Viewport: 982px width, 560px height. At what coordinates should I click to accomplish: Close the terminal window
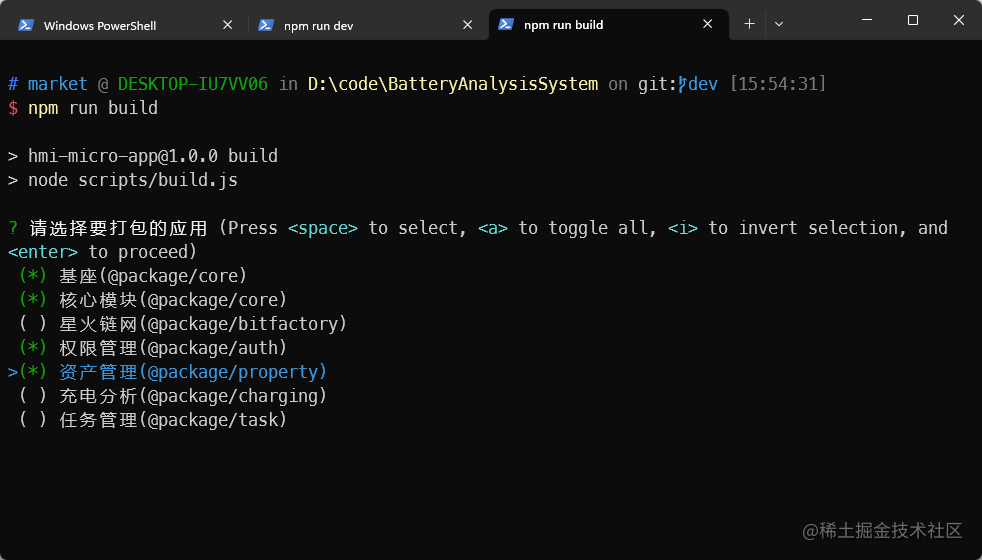[x=959, y=20]
